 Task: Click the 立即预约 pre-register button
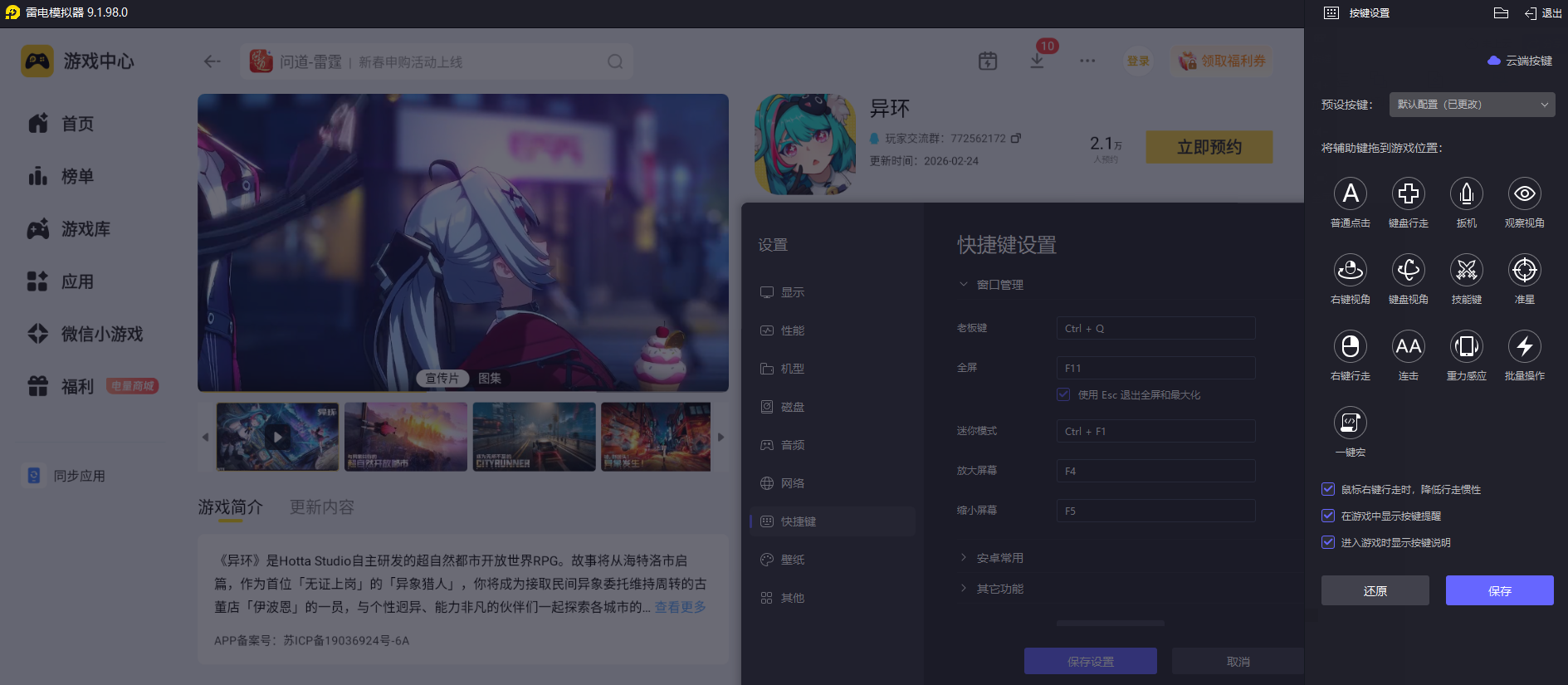pos(1209,147)
